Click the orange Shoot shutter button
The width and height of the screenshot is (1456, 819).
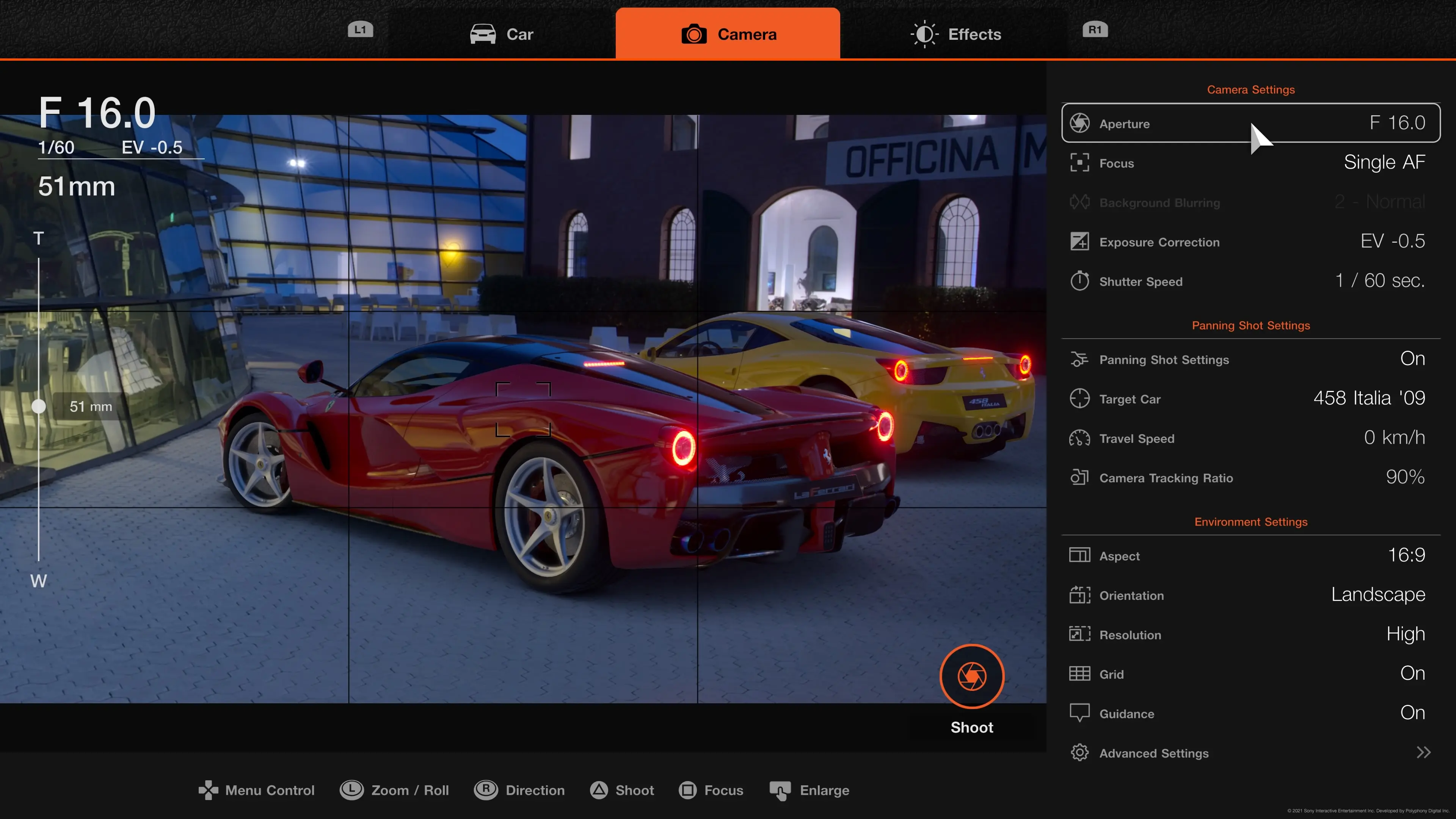(x=971, y=676)
